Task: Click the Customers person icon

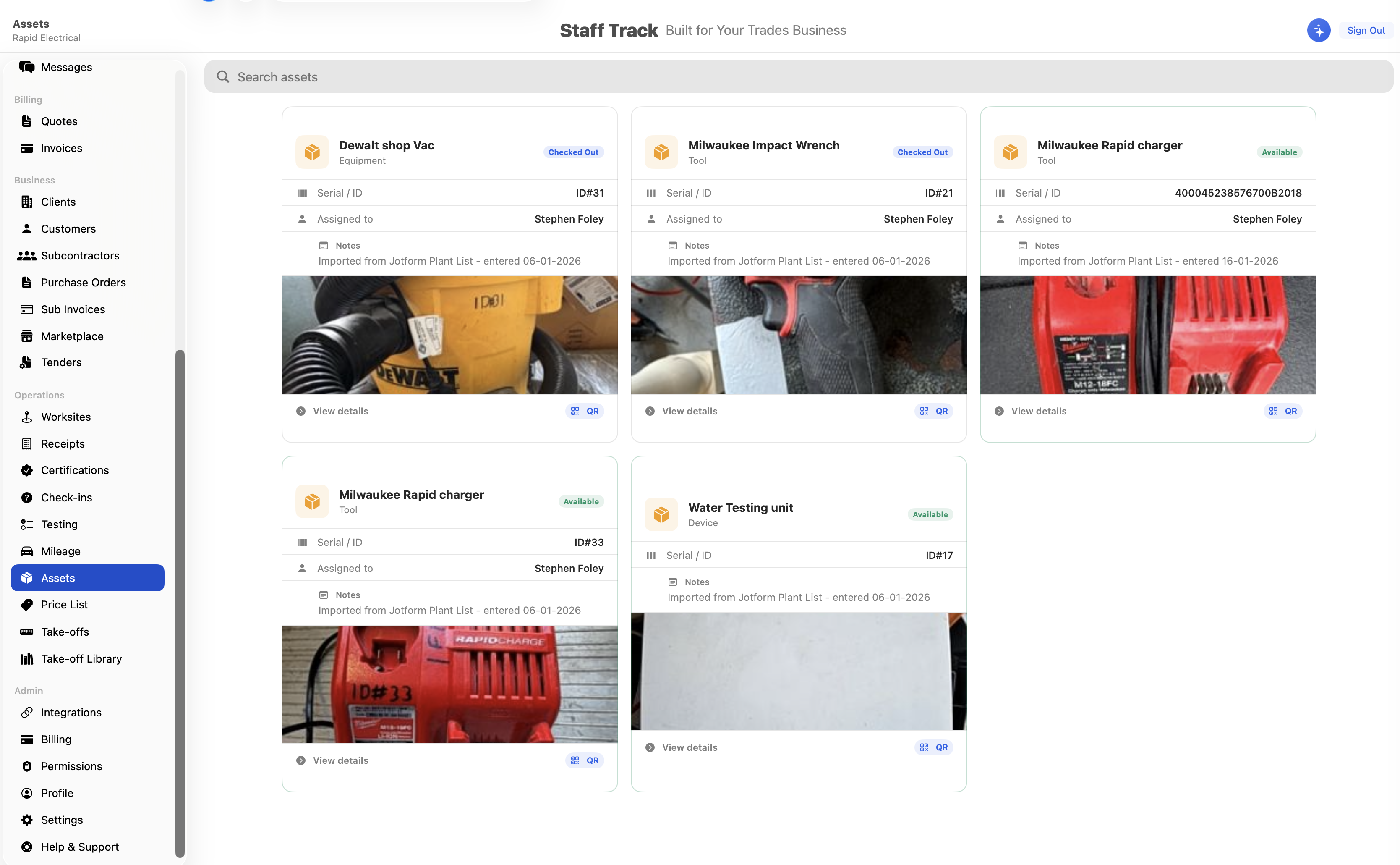Action: pos(26,229)
